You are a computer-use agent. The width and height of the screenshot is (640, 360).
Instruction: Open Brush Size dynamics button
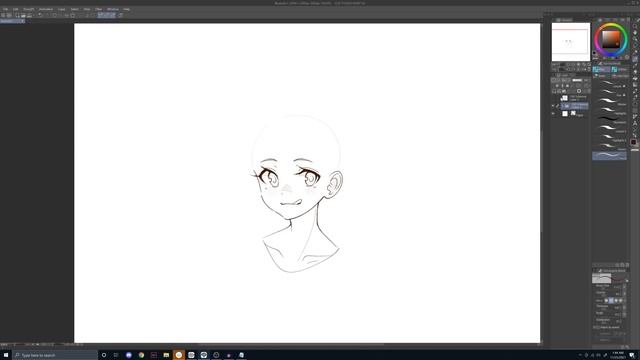(624, 287)
